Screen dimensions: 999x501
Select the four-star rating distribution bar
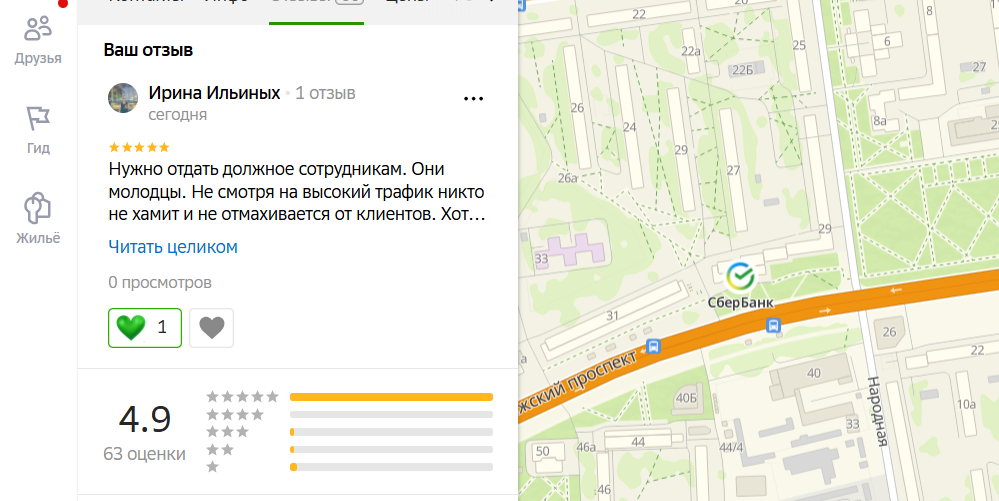tap(391, 414)
